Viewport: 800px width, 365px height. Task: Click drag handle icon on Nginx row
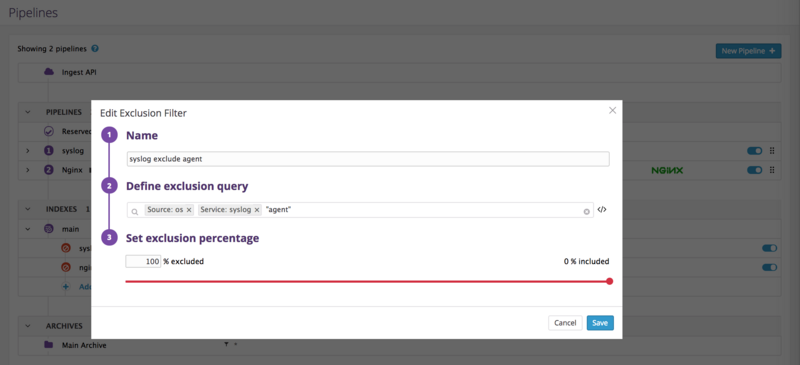tap(772, 170)
